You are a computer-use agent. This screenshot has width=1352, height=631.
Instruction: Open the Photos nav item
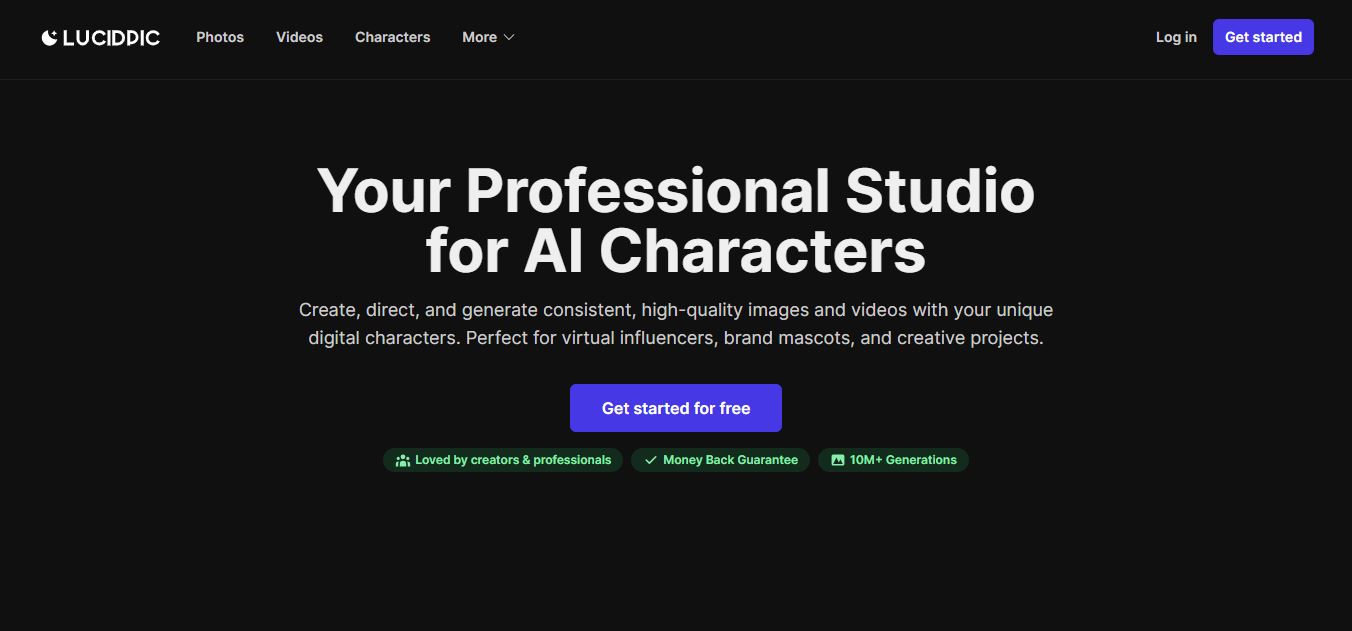[x=220, y=37]
